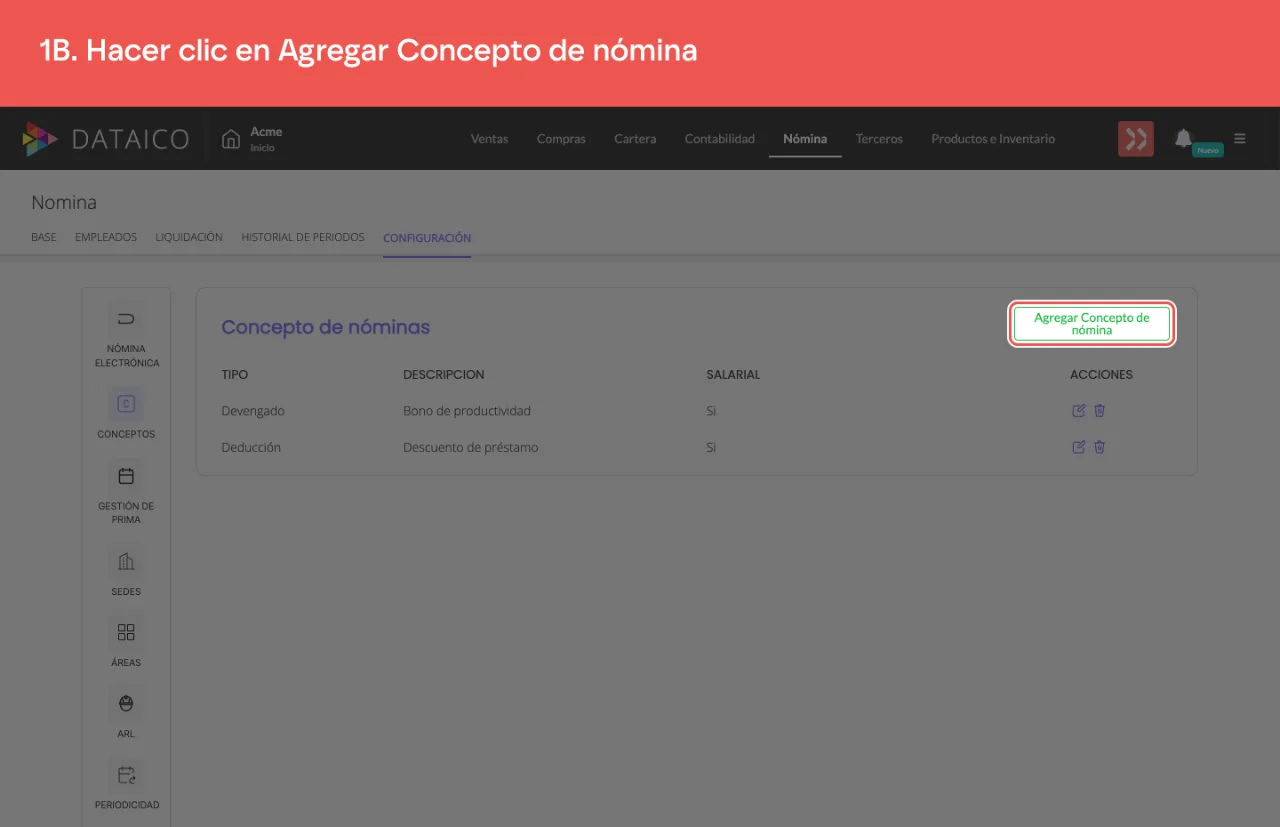The height and width of the screenshot is (827, 1280).
Task: Edit the Bono de productividad concept
Action: [1078, 411]
